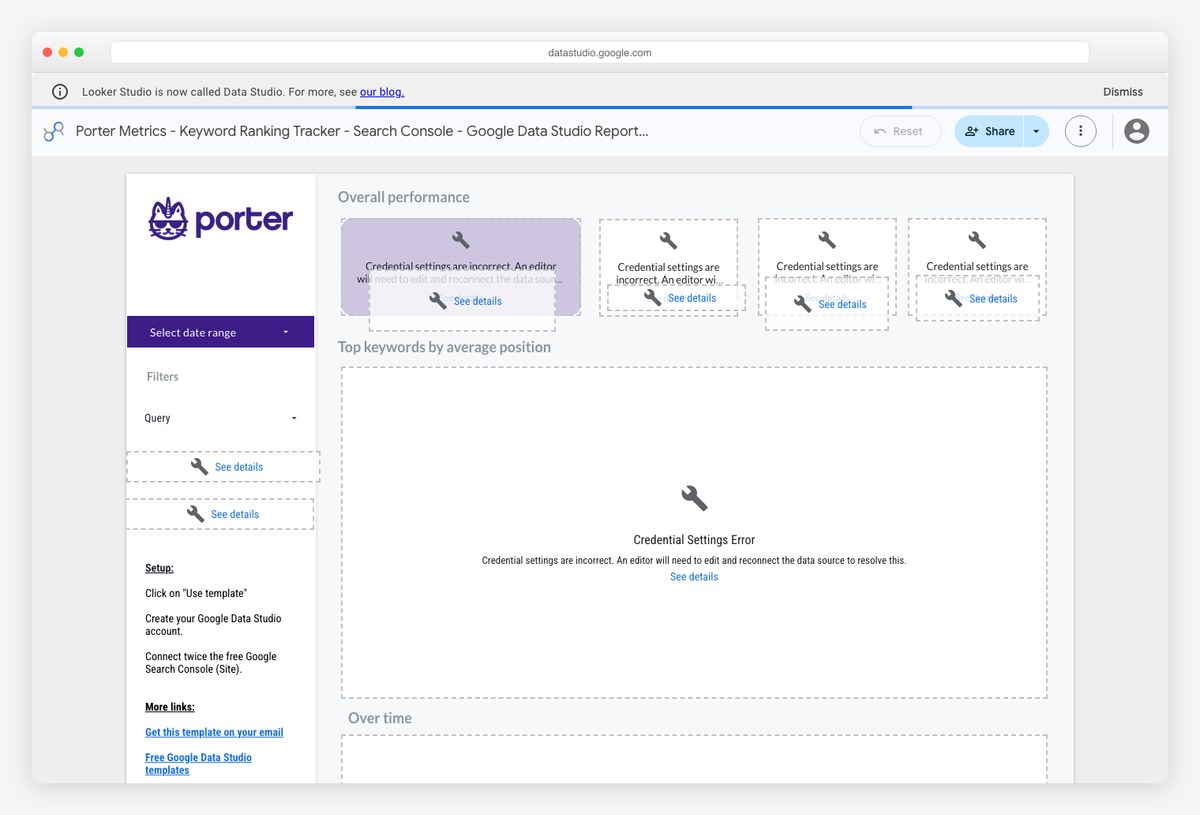Image resolution: width=1200 pixels, height=815 pixels.
Task: Click the macOS yellow minimize button
Action: (x=63, y=52)
